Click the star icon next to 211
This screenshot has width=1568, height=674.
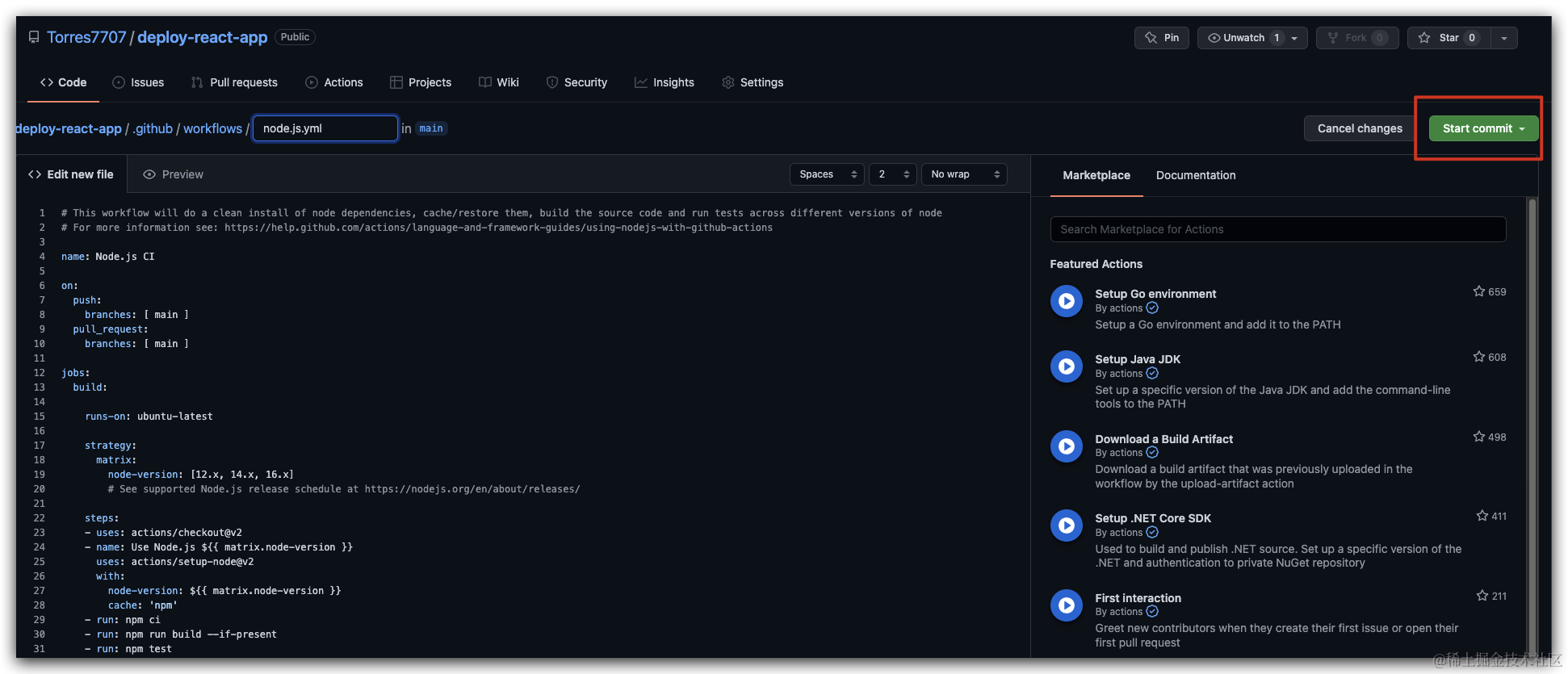[x=1482, y=596]
